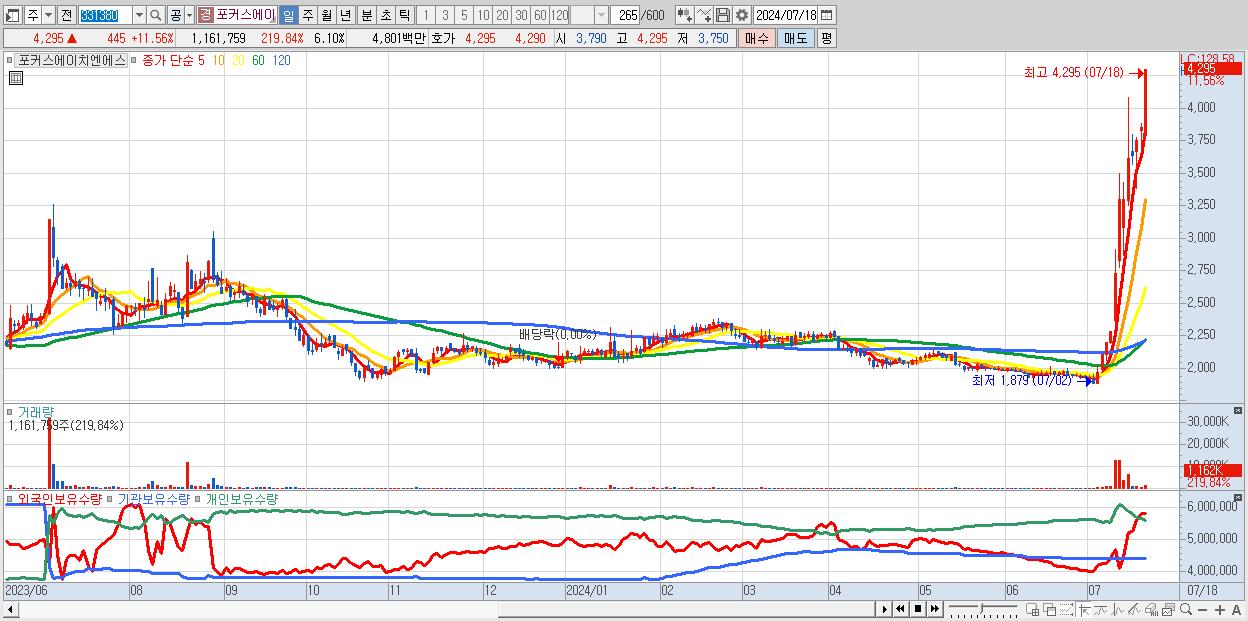Adjust the playback speed slider in bottom bar

984,609
